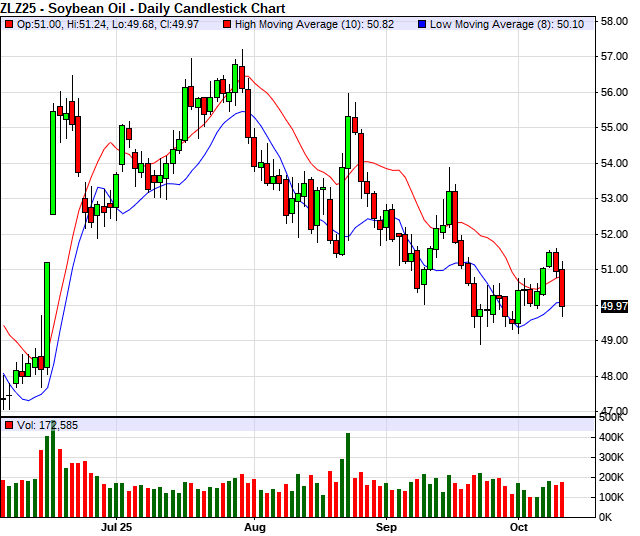Viewport: 640px width, 536px height.
Task: Click the Jul 25 date axis label
Action: coord(116,527)
